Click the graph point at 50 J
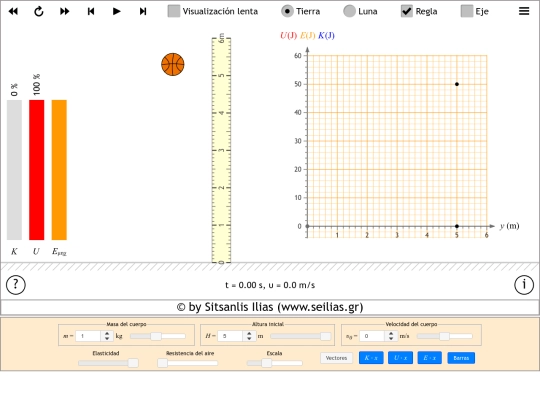 click(x=457, y=84)
